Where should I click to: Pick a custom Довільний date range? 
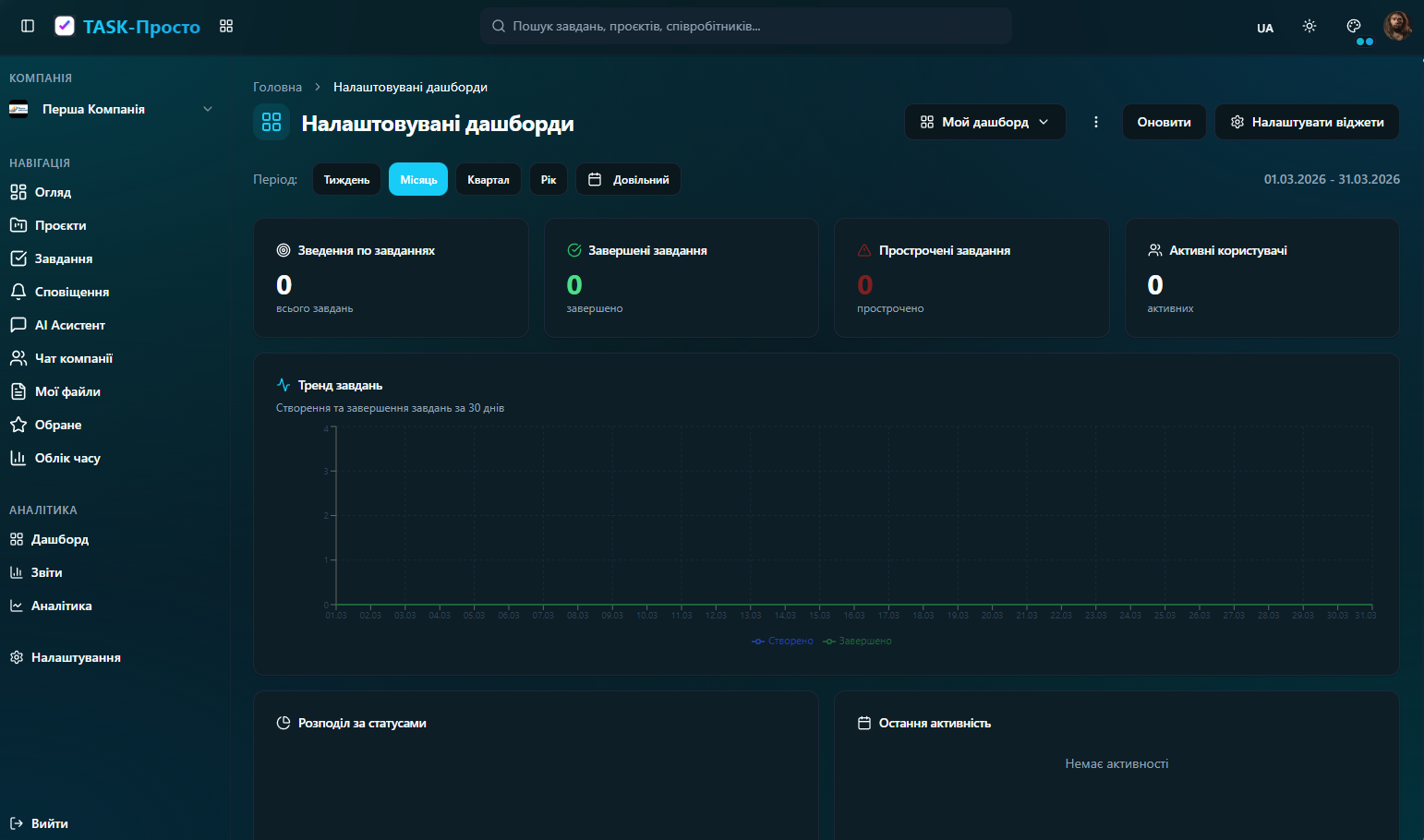[x=628, y=179]
